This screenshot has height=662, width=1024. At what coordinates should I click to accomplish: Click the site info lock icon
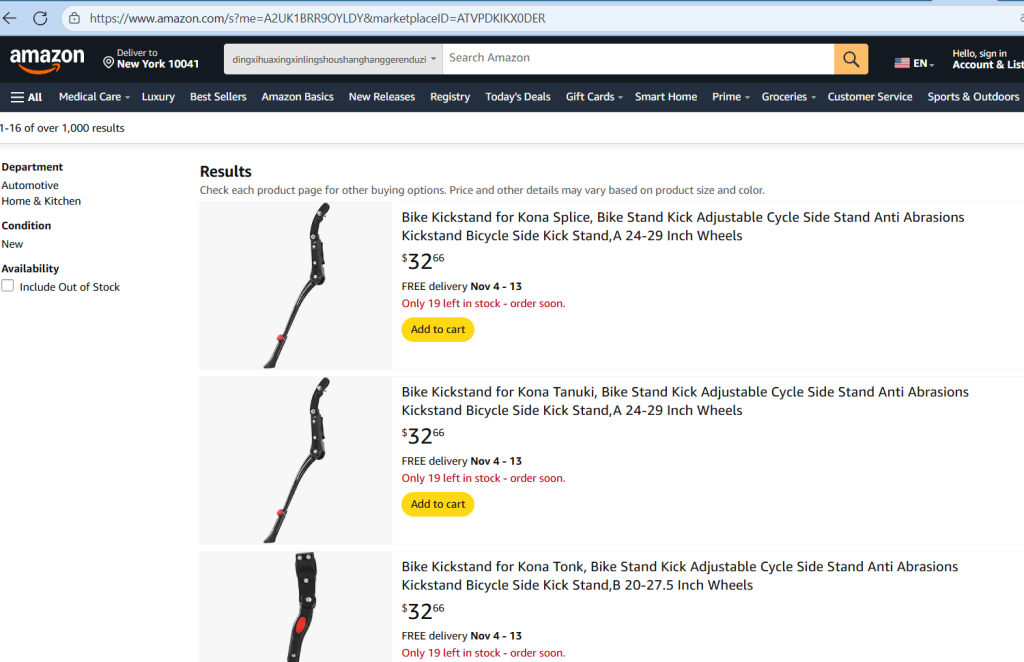(x=74, y=18)
